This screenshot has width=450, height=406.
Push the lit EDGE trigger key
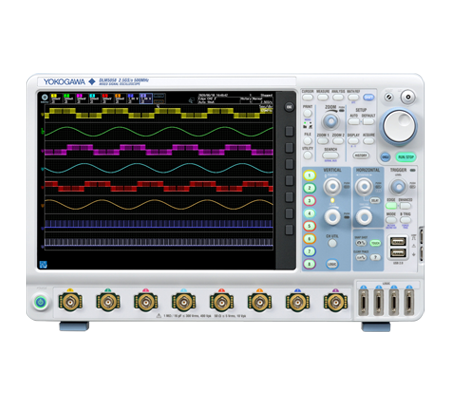[x=391, y=206]
